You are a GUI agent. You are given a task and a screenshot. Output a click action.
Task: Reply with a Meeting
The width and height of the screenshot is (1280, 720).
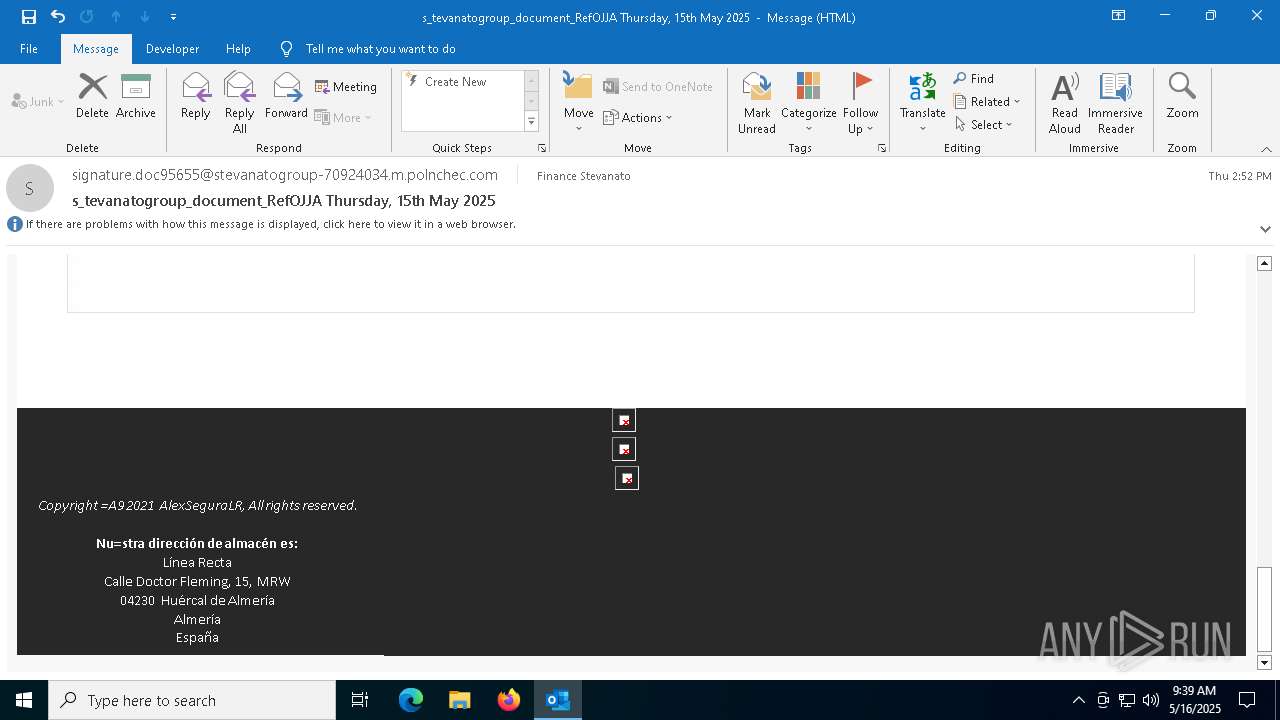tap(346, 87)
